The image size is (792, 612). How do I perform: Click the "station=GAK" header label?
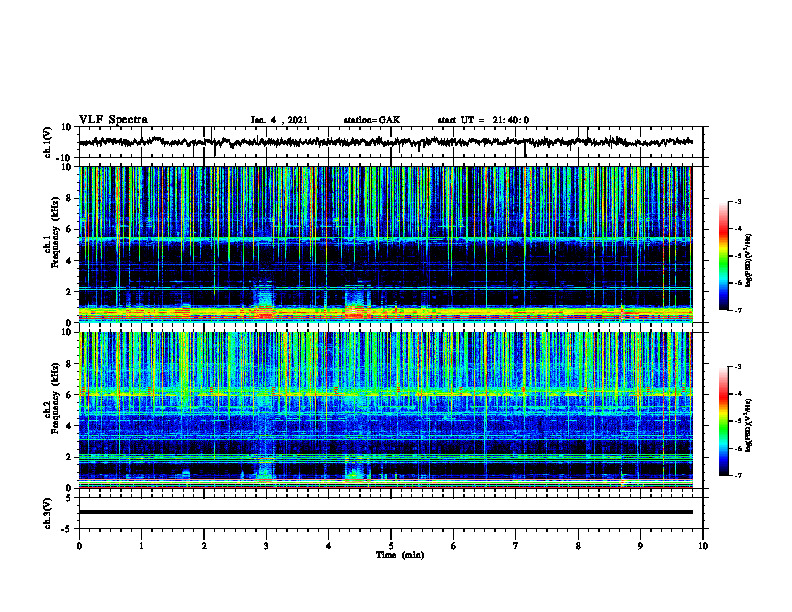pyautogui.click(x=372, y=120)
